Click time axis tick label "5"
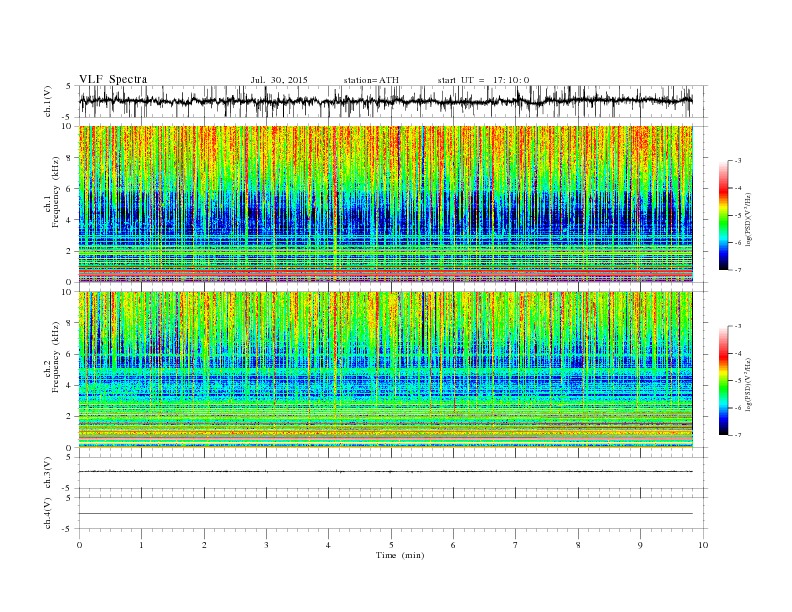 [391, 545]
